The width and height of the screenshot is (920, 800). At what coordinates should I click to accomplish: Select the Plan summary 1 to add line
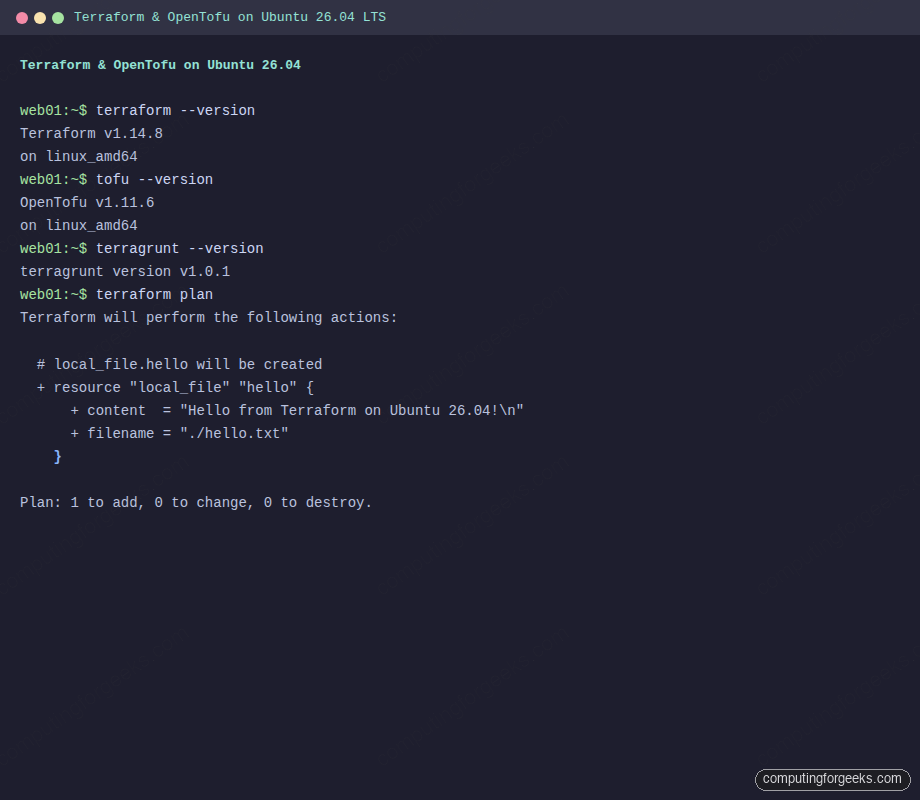pos(195,502)
